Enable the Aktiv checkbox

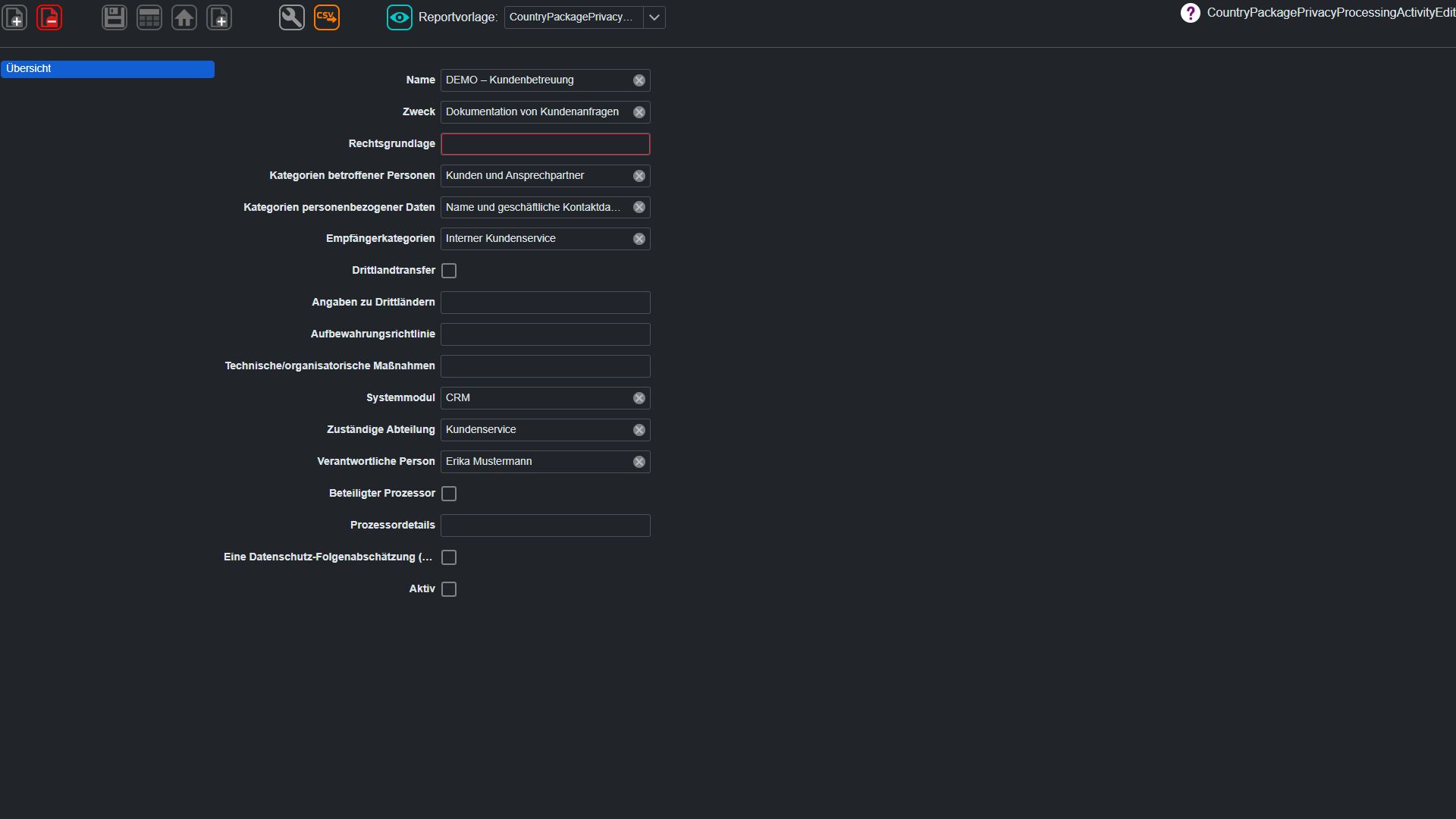pos(449,589)
